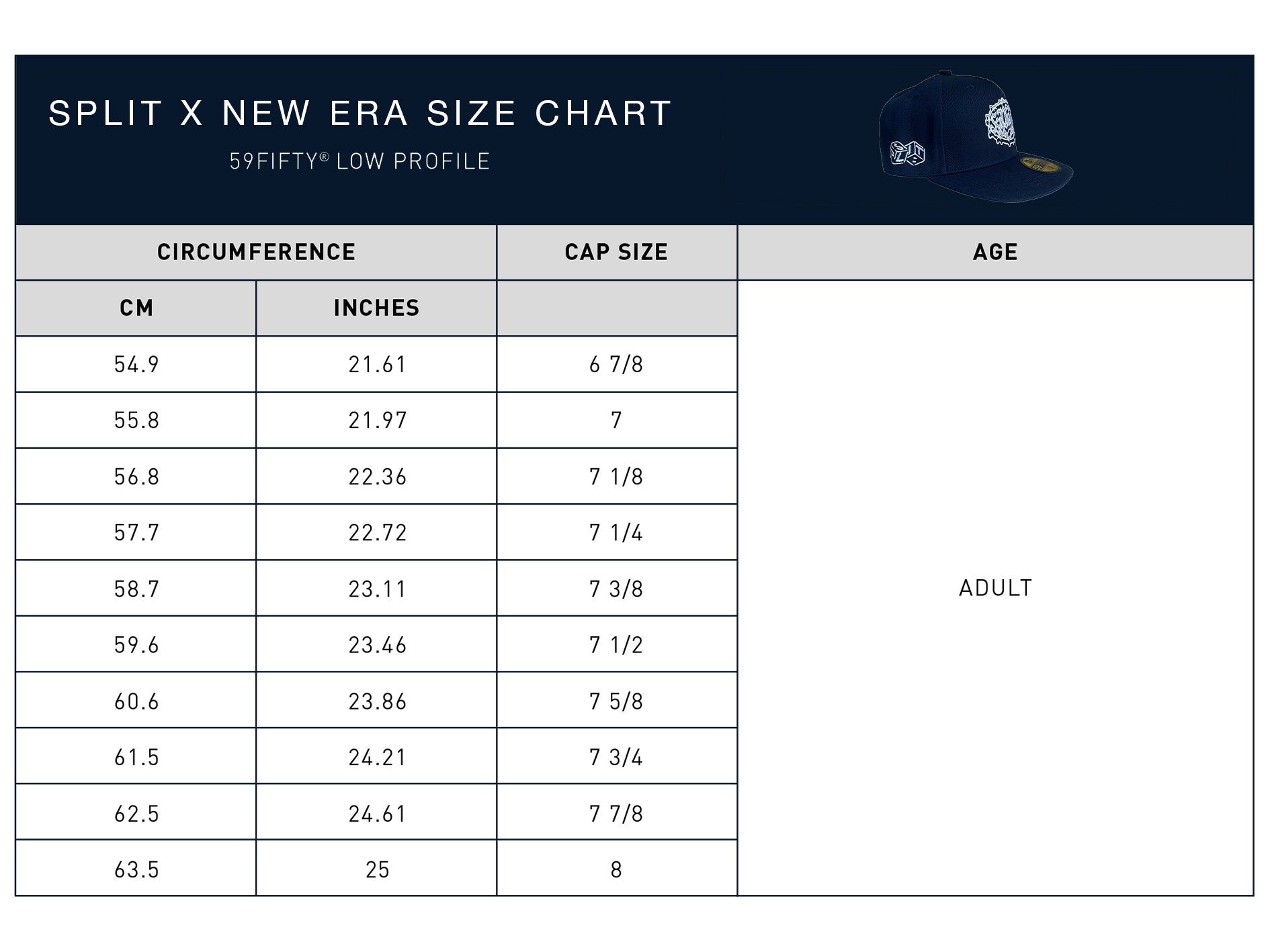Select the 54.9 cm cell
Image resolution: width=1270 pixels, height=952 pixels.
(x=136, y=364)
